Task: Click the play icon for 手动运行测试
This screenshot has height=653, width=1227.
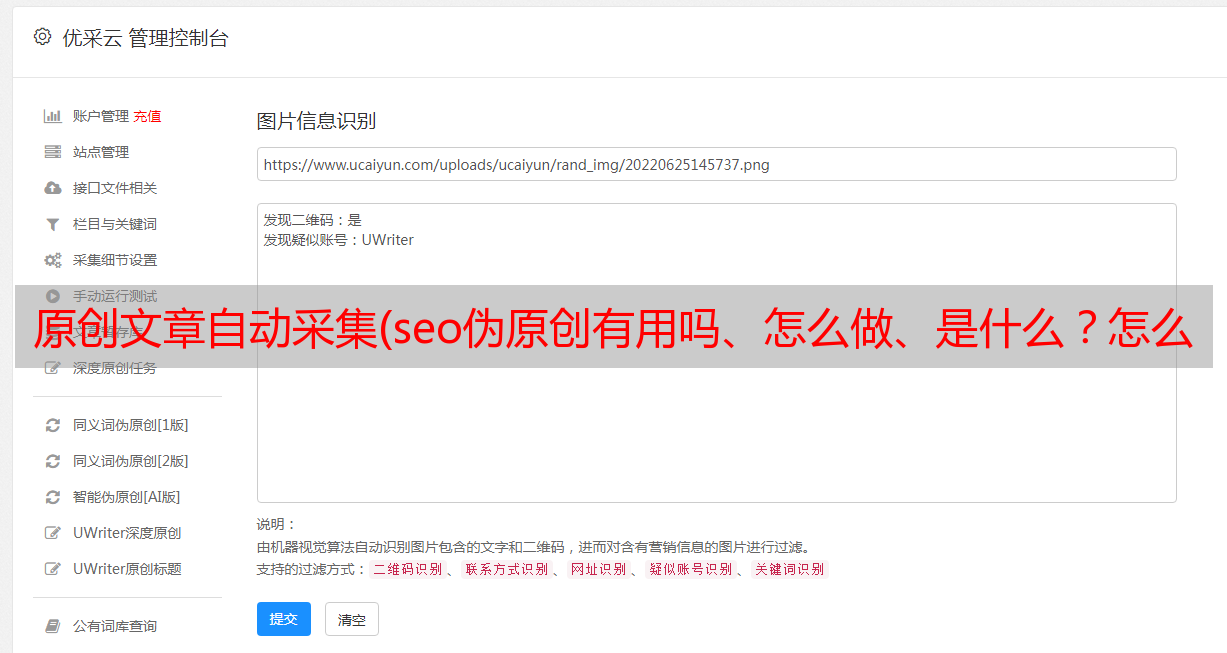Action: tap(53, 296)
